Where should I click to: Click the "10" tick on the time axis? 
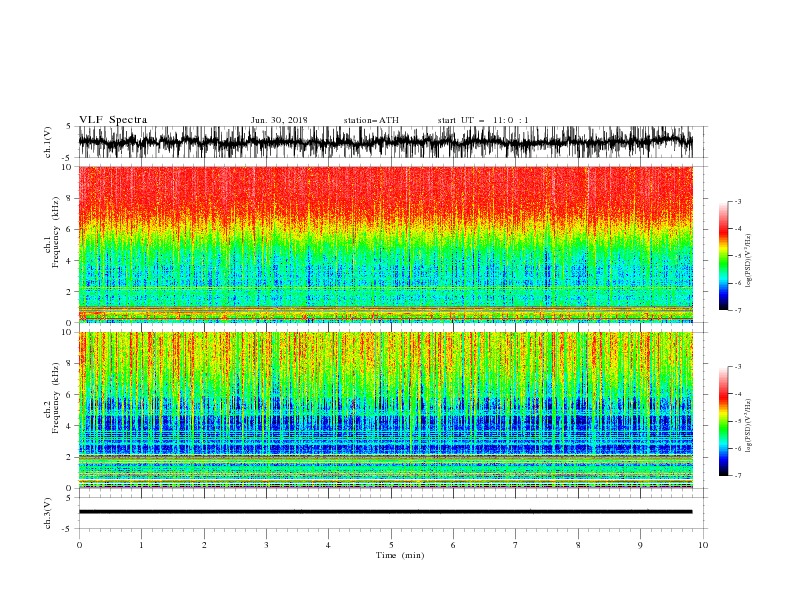pos(703,545)
